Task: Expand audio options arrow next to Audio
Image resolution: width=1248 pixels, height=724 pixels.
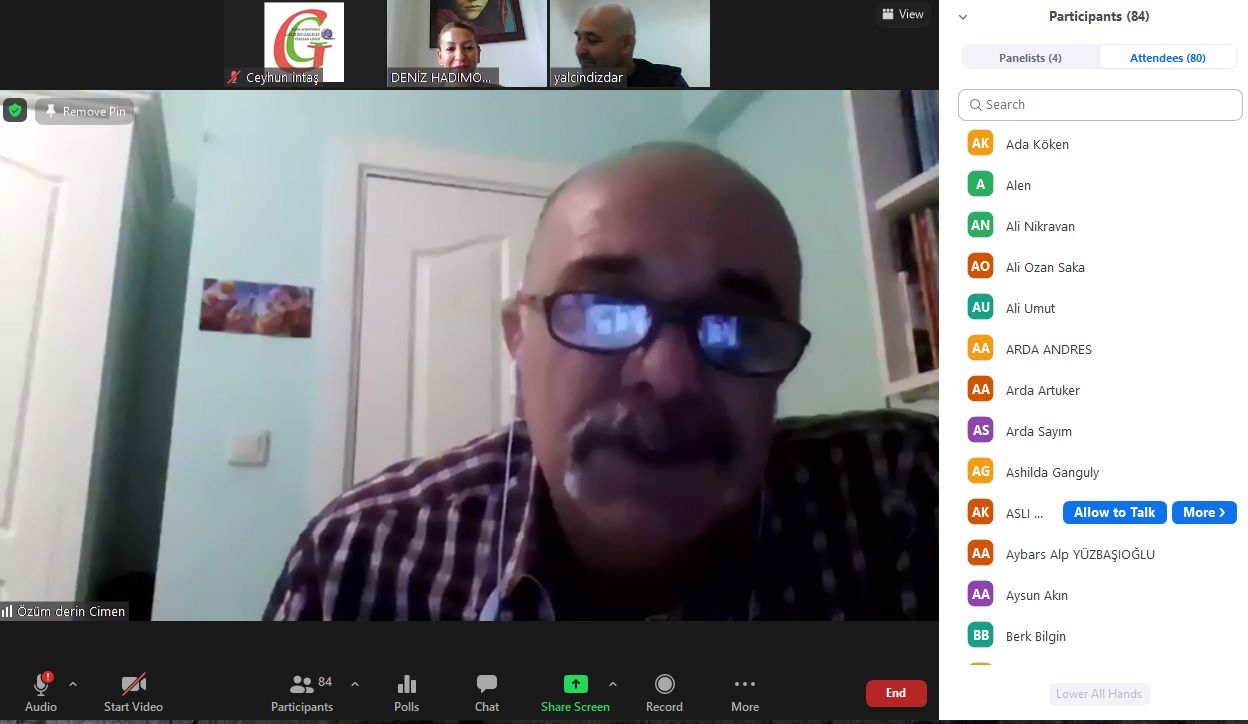Action: click(72, 685)
